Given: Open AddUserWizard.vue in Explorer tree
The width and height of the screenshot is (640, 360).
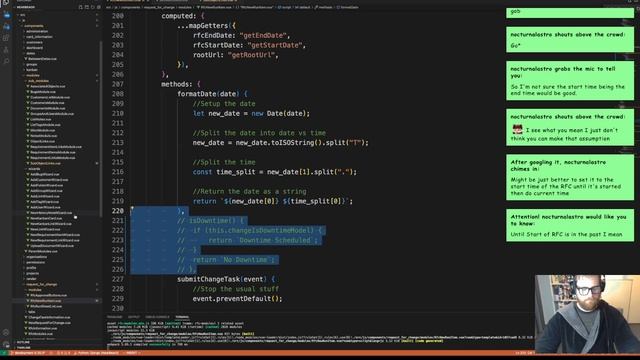Looking at the screenshot, I should coord(44,207).
